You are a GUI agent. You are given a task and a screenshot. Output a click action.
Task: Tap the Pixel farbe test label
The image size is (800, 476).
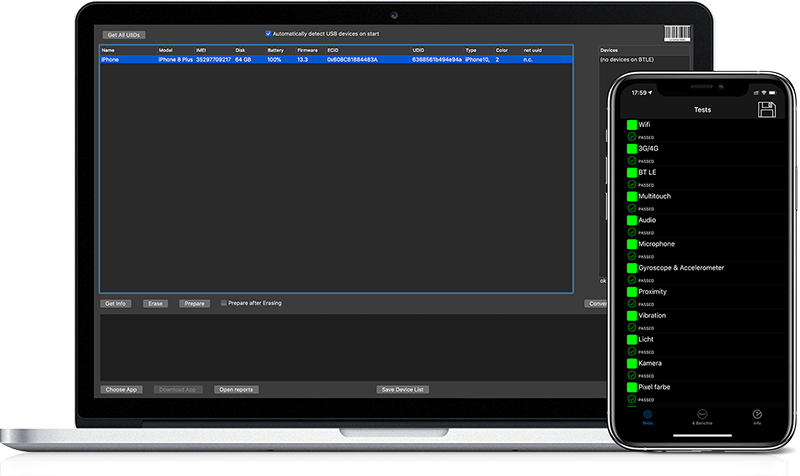tap(654, 387)
